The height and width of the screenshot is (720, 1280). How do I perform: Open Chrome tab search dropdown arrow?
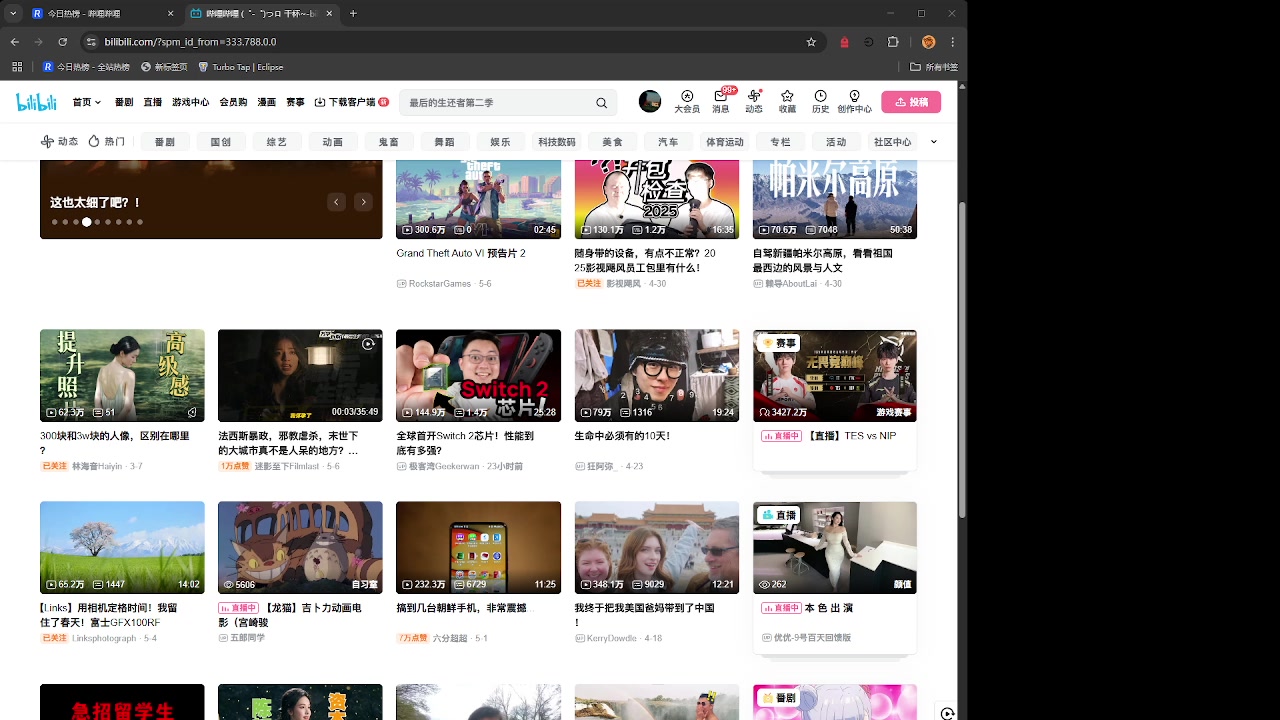pos(13,14)
